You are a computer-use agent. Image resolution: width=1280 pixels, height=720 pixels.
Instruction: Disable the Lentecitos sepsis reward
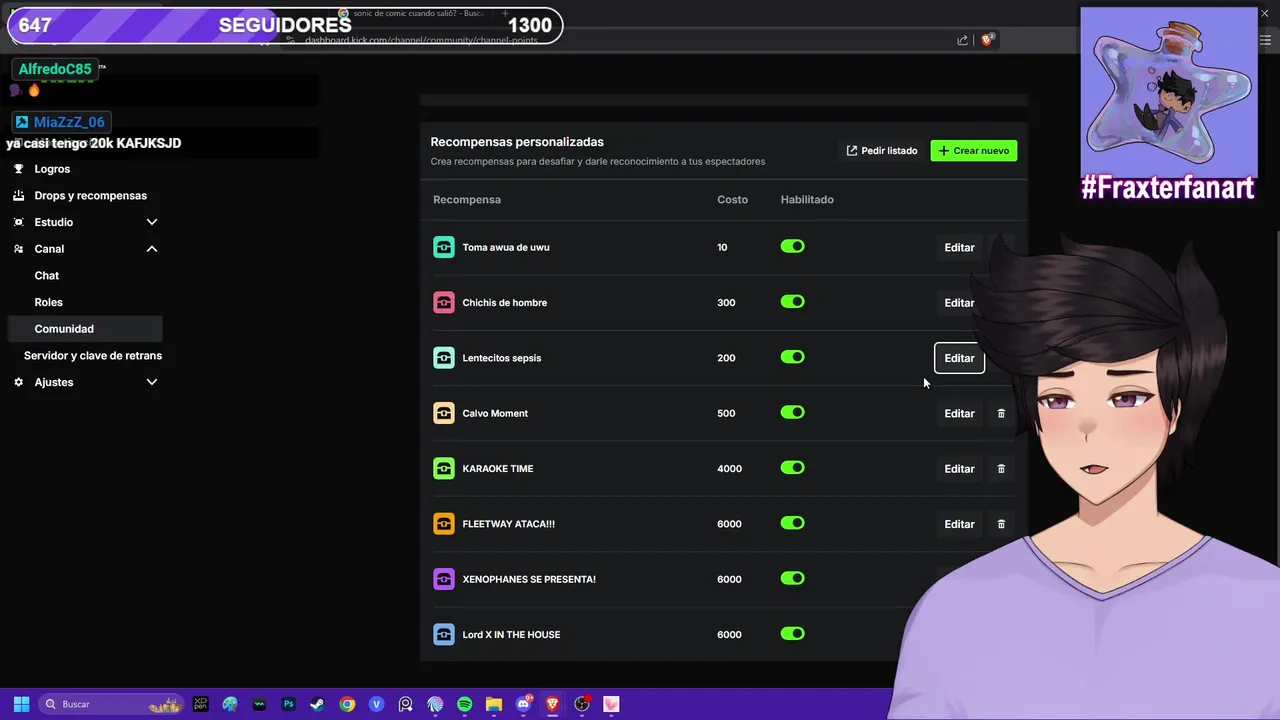coord(792,357)
